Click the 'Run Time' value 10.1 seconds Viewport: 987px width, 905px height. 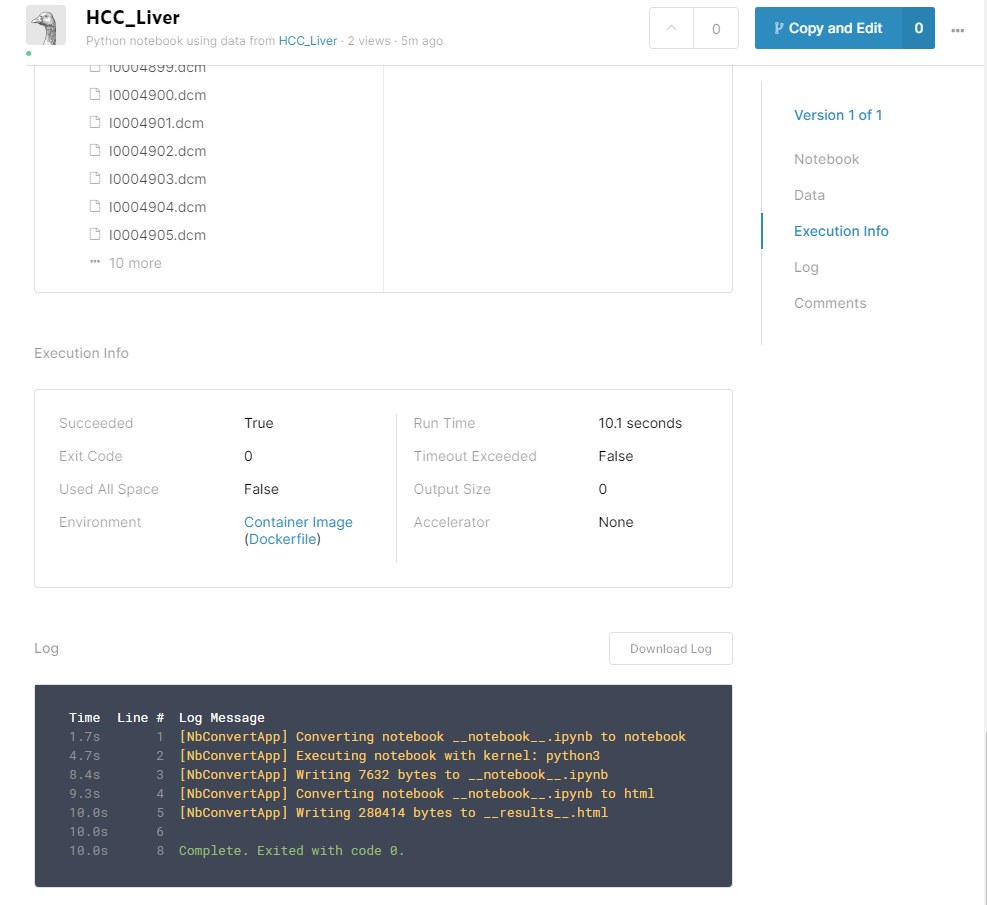coord(640,424)
